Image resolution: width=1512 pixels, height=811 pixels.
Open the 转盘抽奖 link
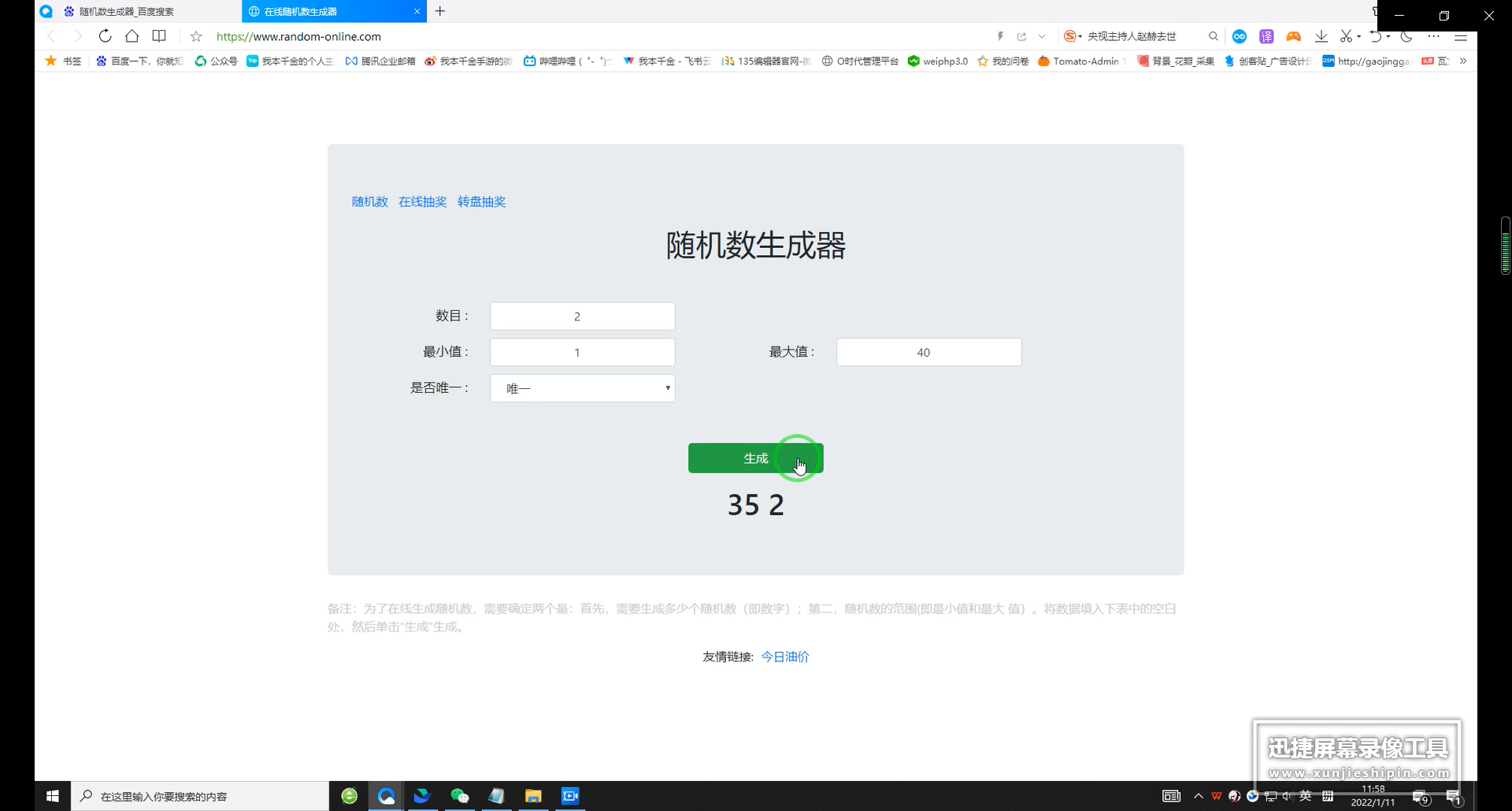[x=481, y=202]
